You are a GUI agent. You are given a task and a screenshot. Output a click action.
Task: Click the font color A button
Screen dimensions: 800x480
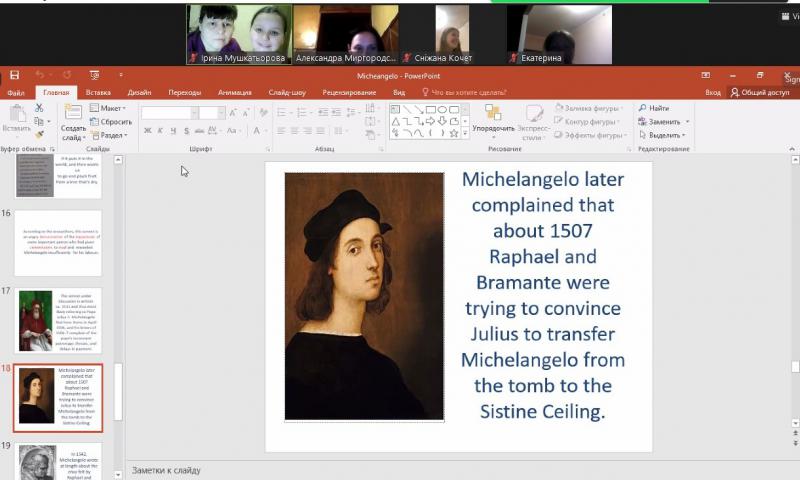257,131
